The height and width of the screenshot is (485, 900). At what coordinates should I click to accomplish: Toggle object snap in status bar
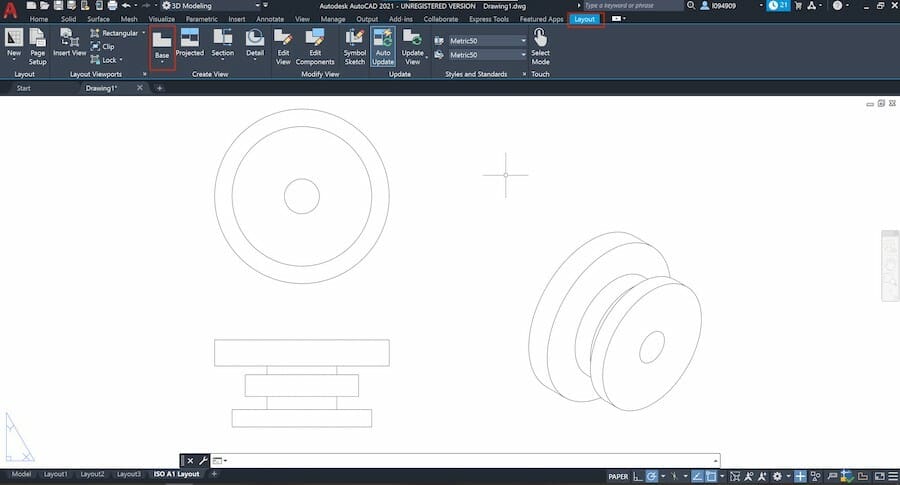(711, 476)
